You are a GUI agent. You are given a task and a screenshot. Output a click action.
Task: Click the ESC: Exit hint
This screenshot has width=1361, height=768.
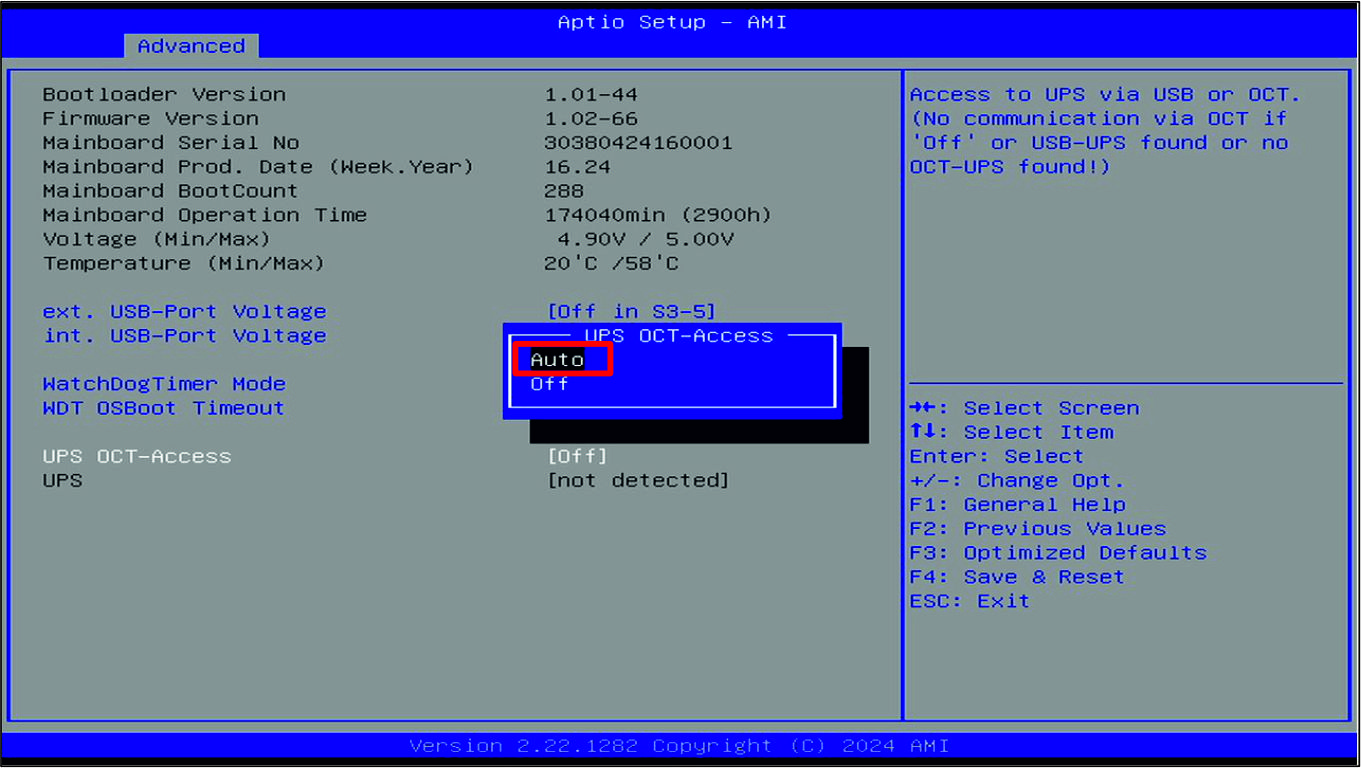(969, 601)
